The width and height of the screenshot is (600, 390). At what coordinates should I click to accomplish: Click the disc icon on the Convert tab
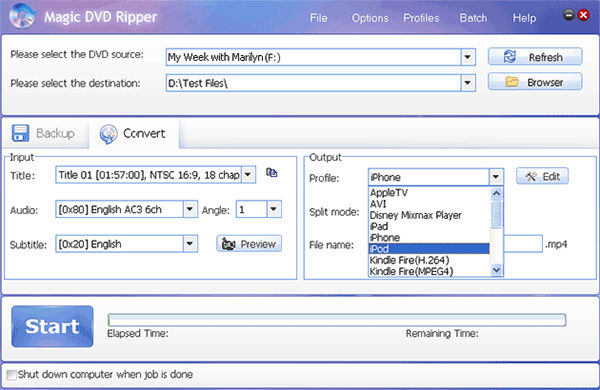(x=108, y=134)
